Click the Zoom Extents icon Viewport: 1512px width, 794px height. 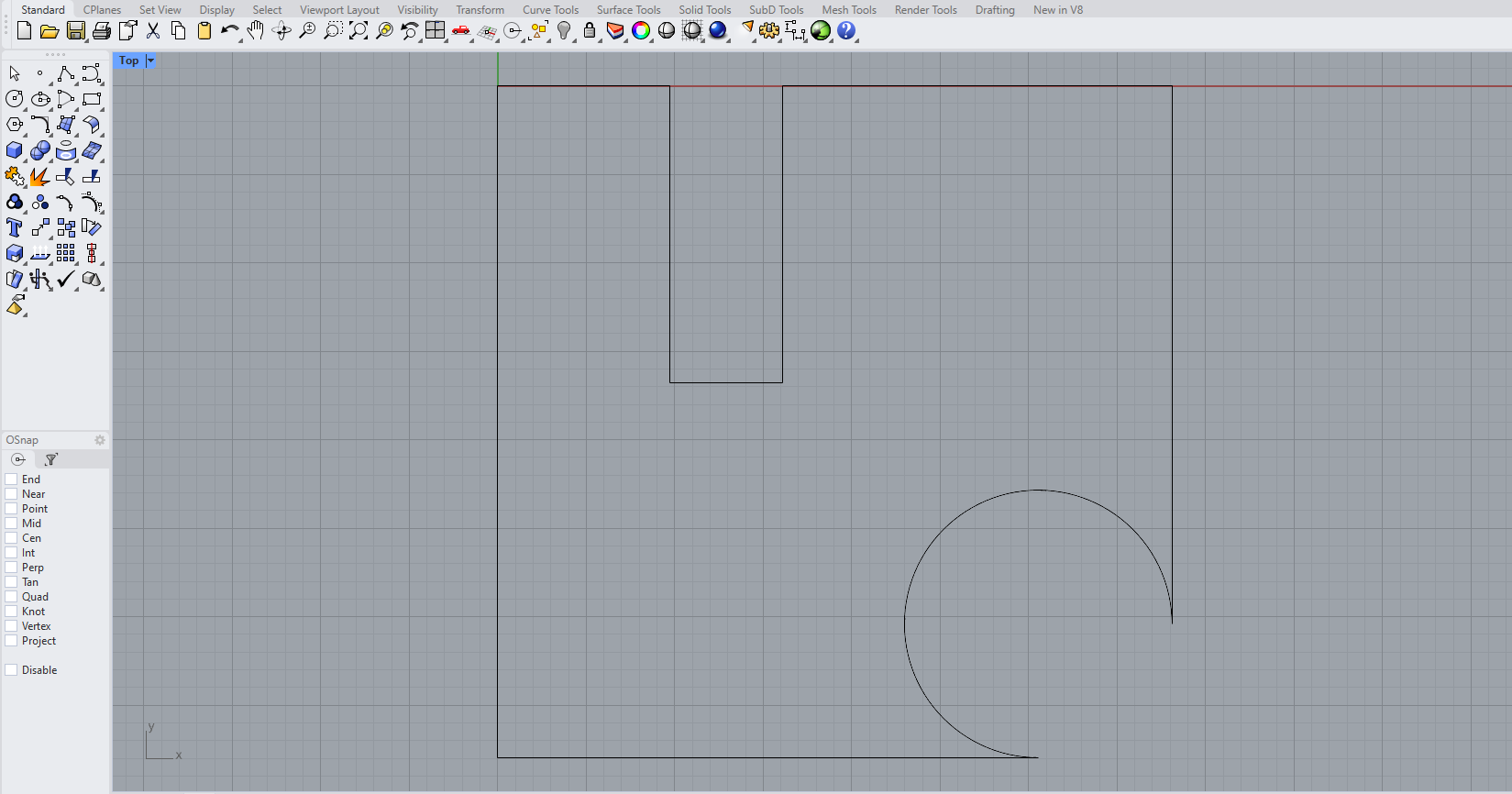click(x=358, y=31)
